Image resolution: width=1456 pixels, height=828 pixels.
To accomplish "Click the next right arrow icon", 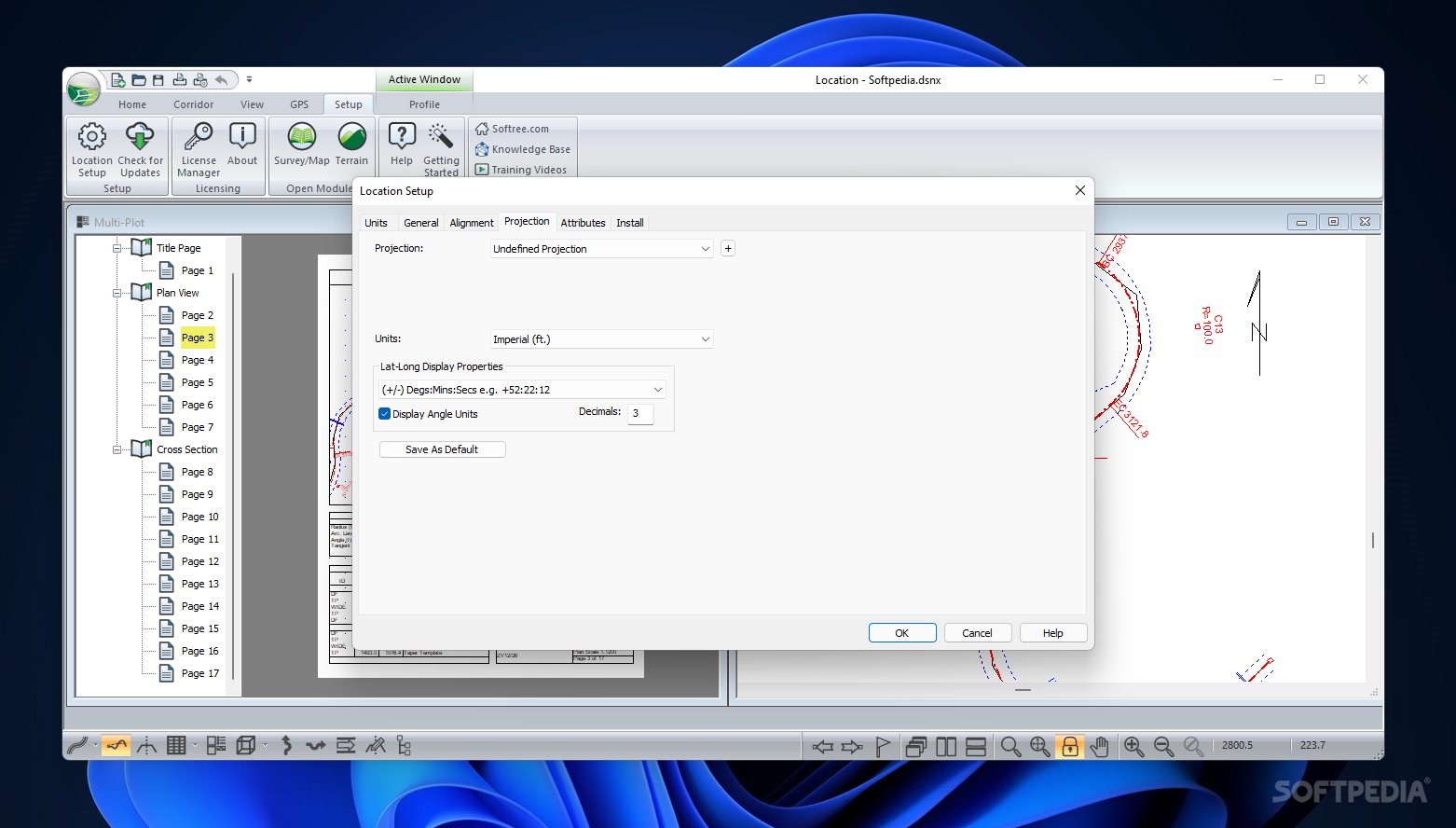I will pos(852,746).
